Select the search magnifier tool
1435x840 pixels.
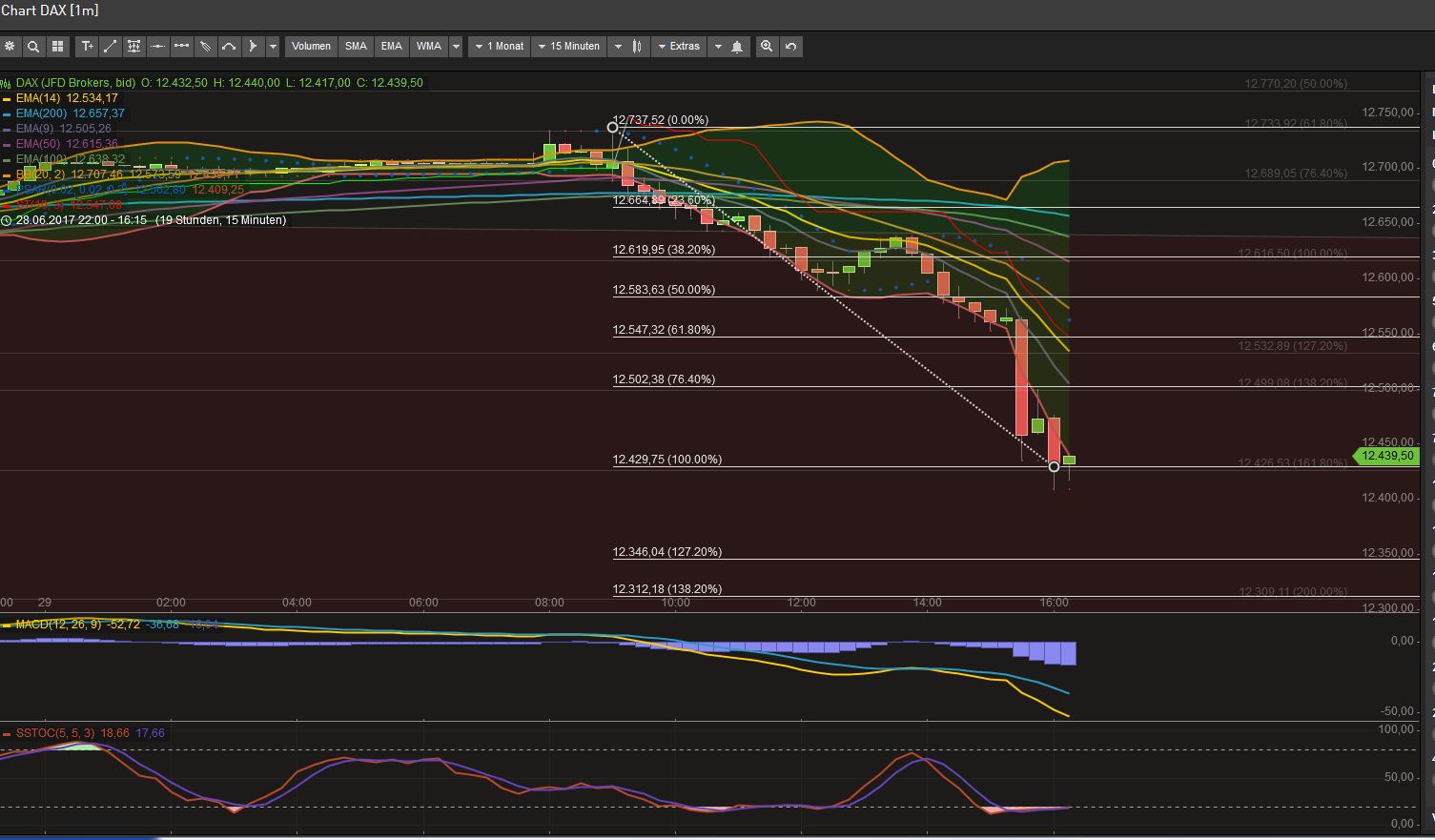[x=33, y=46]
